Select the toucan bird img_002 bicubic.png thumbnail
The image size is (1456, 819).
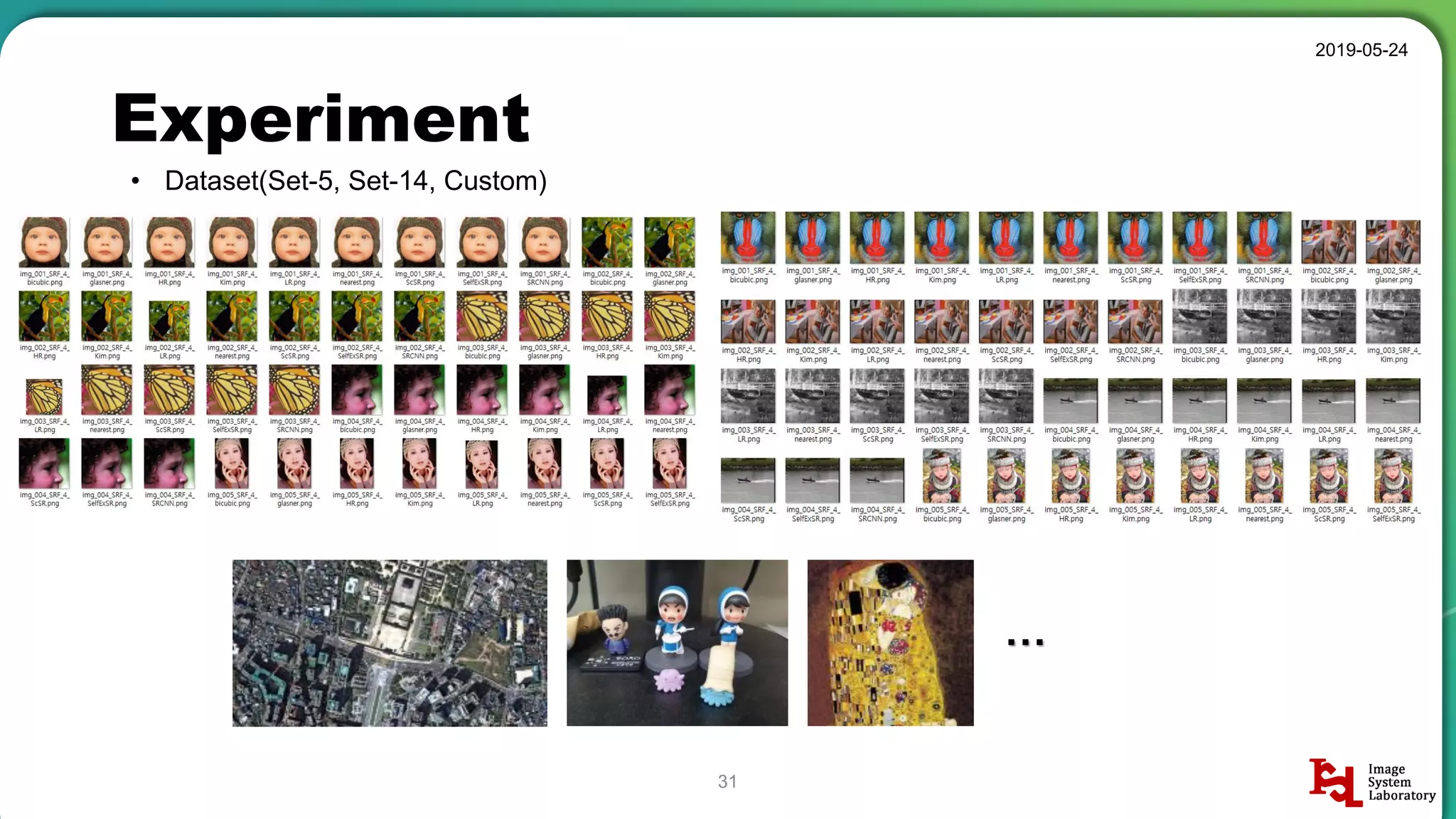(607, 243)
